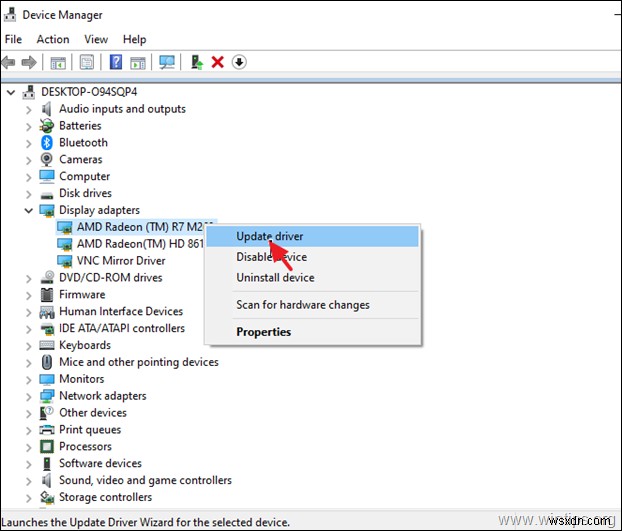The image size is (622, 531).
Task: Collapse the DESKTOP-O94SQP4 root node
Action: (11, 92)
